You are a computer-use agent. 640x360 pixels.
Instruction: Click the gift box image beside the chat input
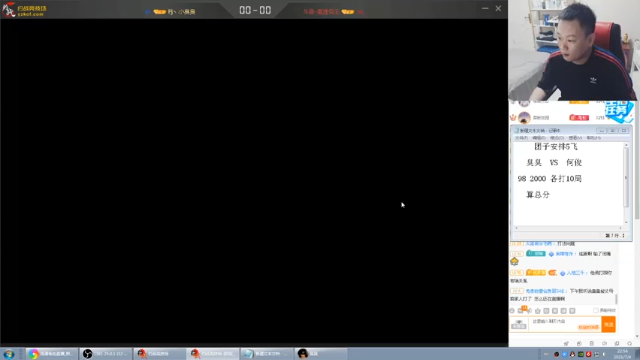pos(519,324)
